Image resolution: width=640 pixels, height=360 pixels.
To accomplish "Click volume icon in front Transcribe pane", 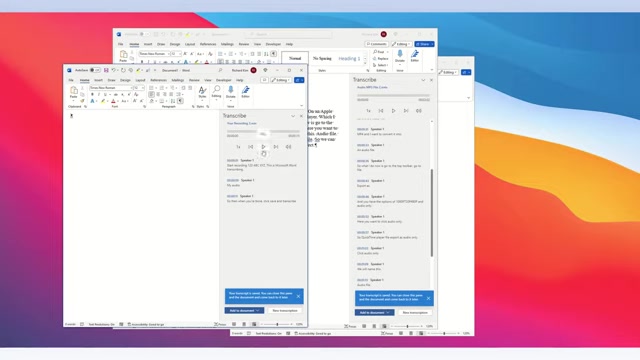I will 289,147.
